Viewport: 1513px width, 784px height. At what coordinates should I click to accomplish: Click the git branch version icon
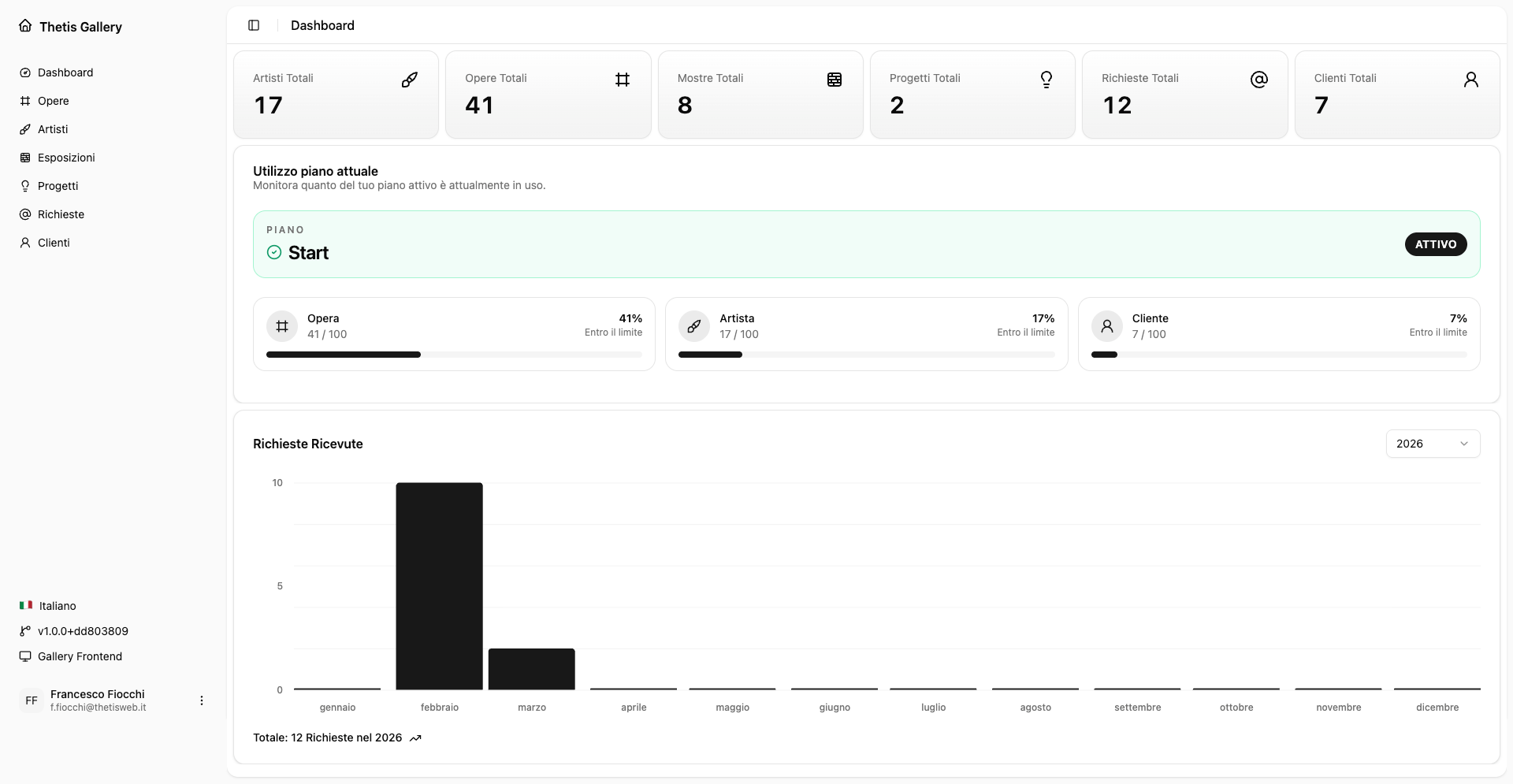pyautogui.click(x=25, y=631)
